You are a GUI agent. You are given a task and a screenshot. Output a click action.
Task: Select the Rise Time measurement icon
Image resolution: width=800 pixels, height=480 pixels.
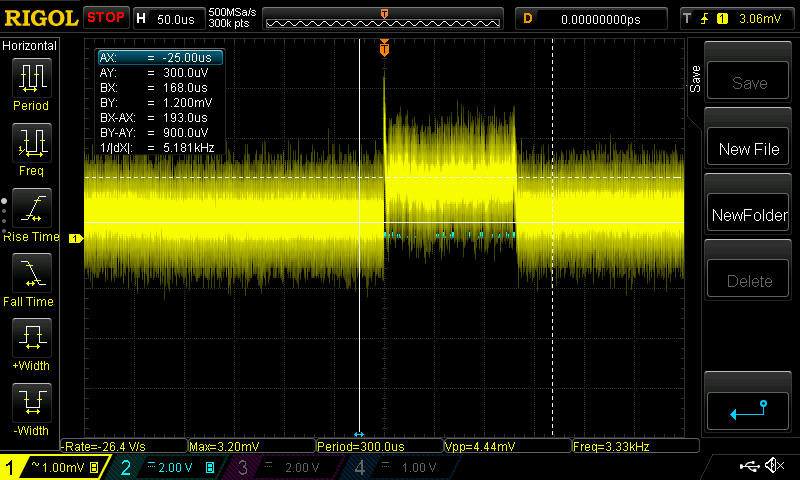pyautogui.click(x=32, y=208)
